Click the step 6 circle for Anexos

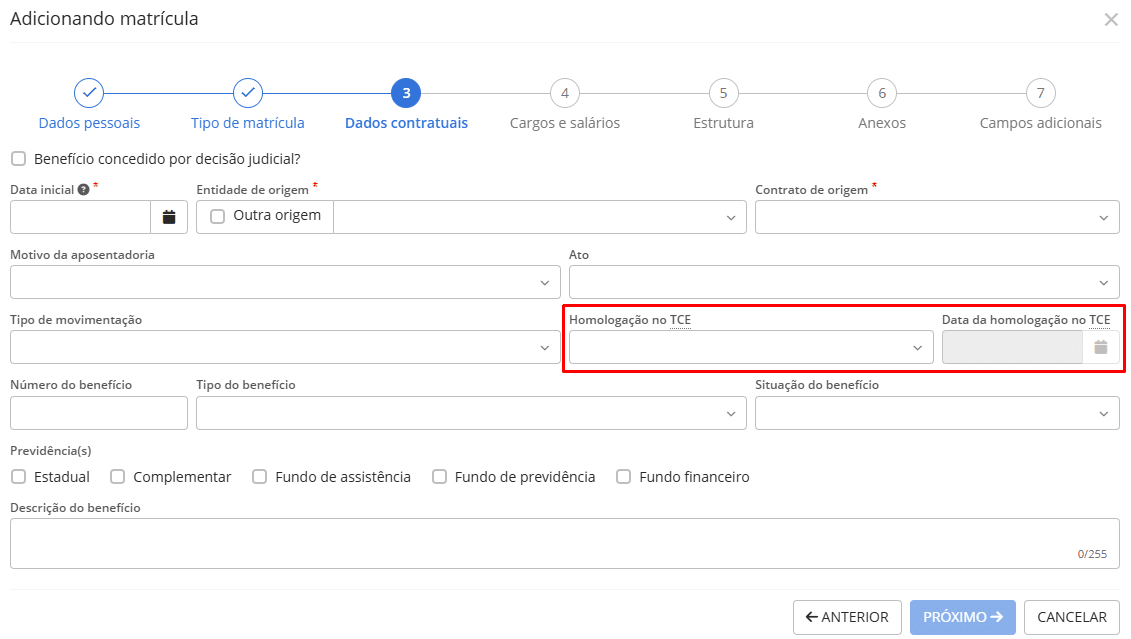click(881, 92)
